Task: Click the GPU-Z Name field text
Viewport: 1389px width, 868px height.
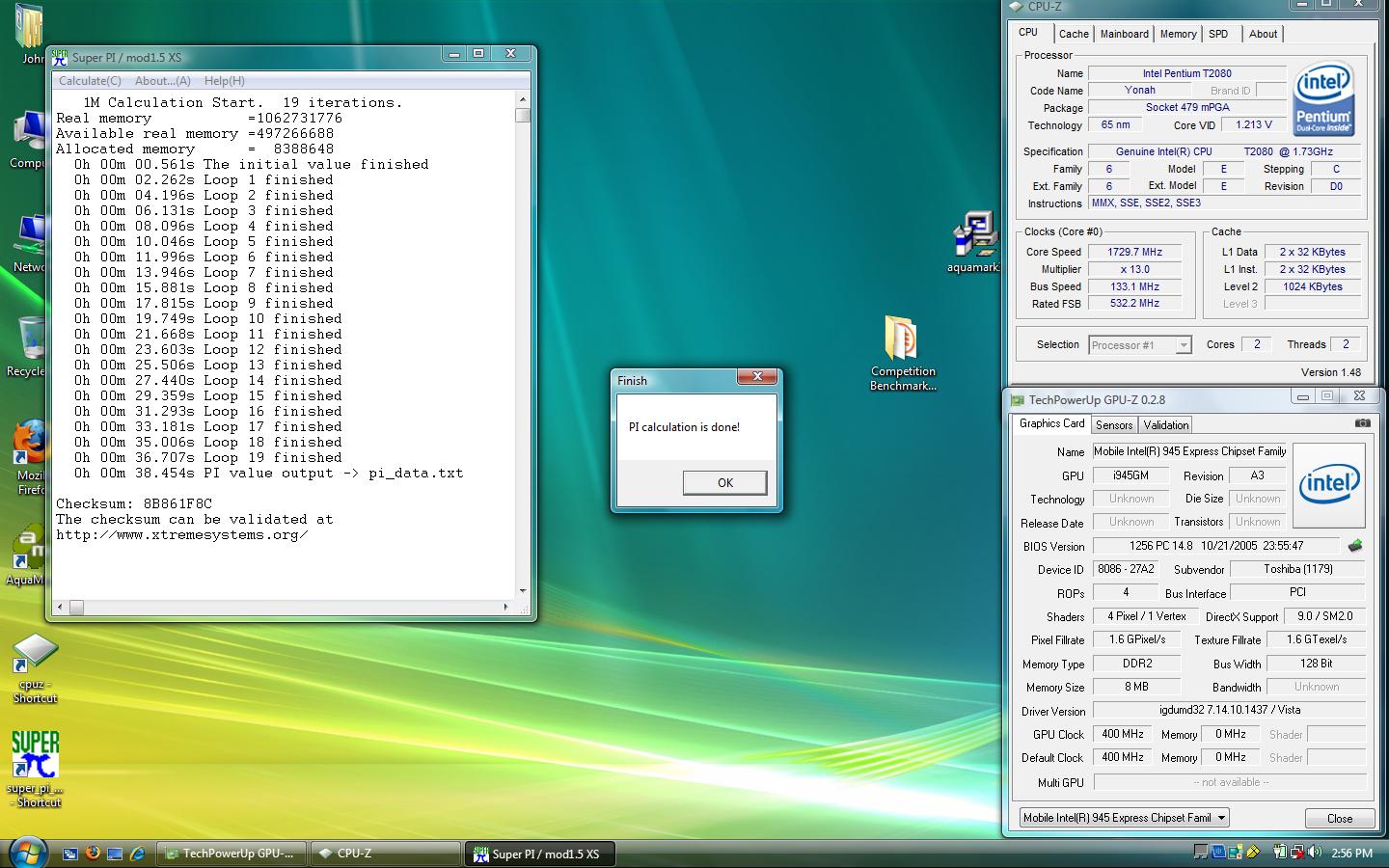Action: pyautogui.click(x=1189, y=451)
